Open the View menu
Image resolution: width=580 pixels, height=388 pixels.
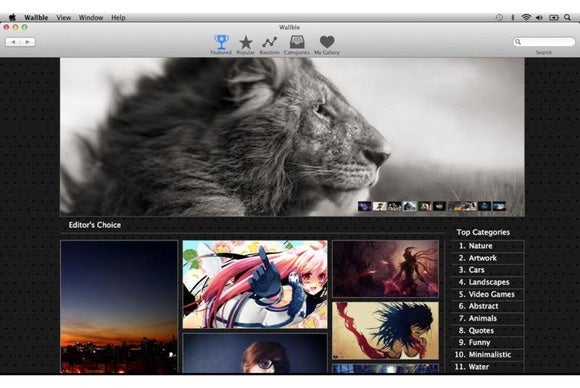[x=64, y=17]
